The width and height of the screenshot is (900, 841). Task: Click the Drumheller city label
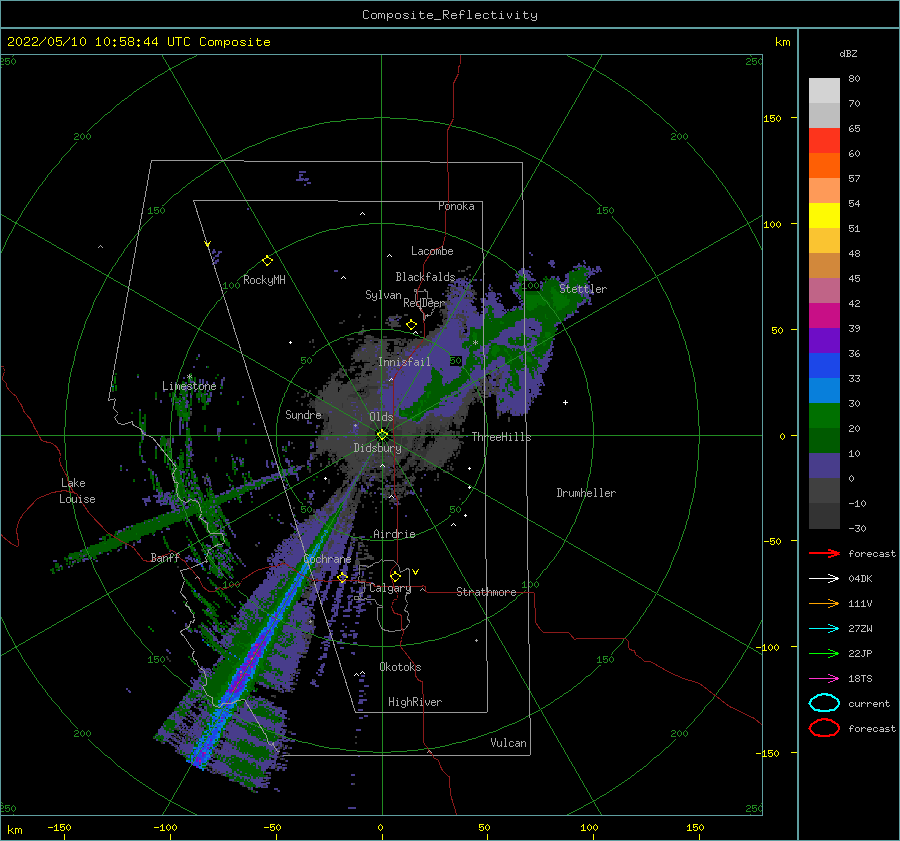(x=586, y=493)
